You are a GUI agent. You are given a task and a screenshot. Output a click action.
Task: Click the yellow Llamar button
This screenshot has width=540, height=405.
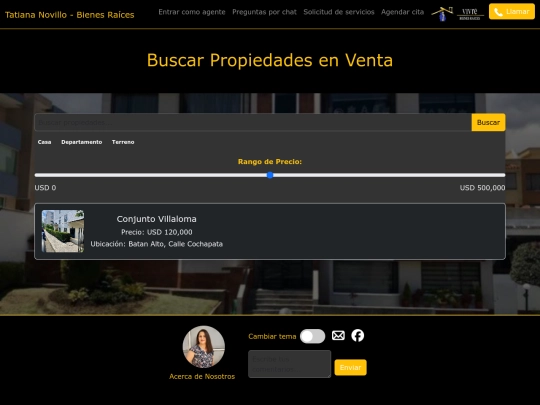(x=512, y=12)
